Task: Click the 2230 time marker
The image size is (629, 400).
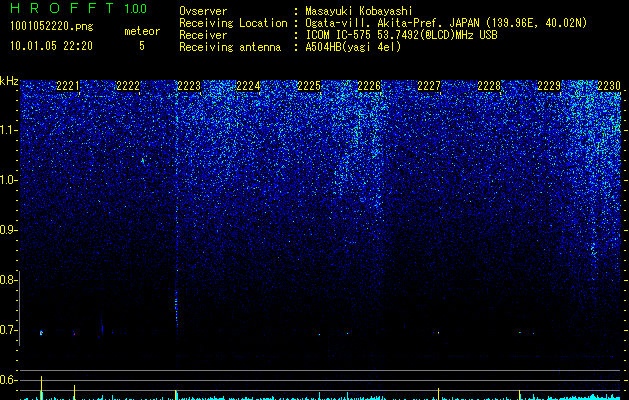Action: [x=609, y=86]
